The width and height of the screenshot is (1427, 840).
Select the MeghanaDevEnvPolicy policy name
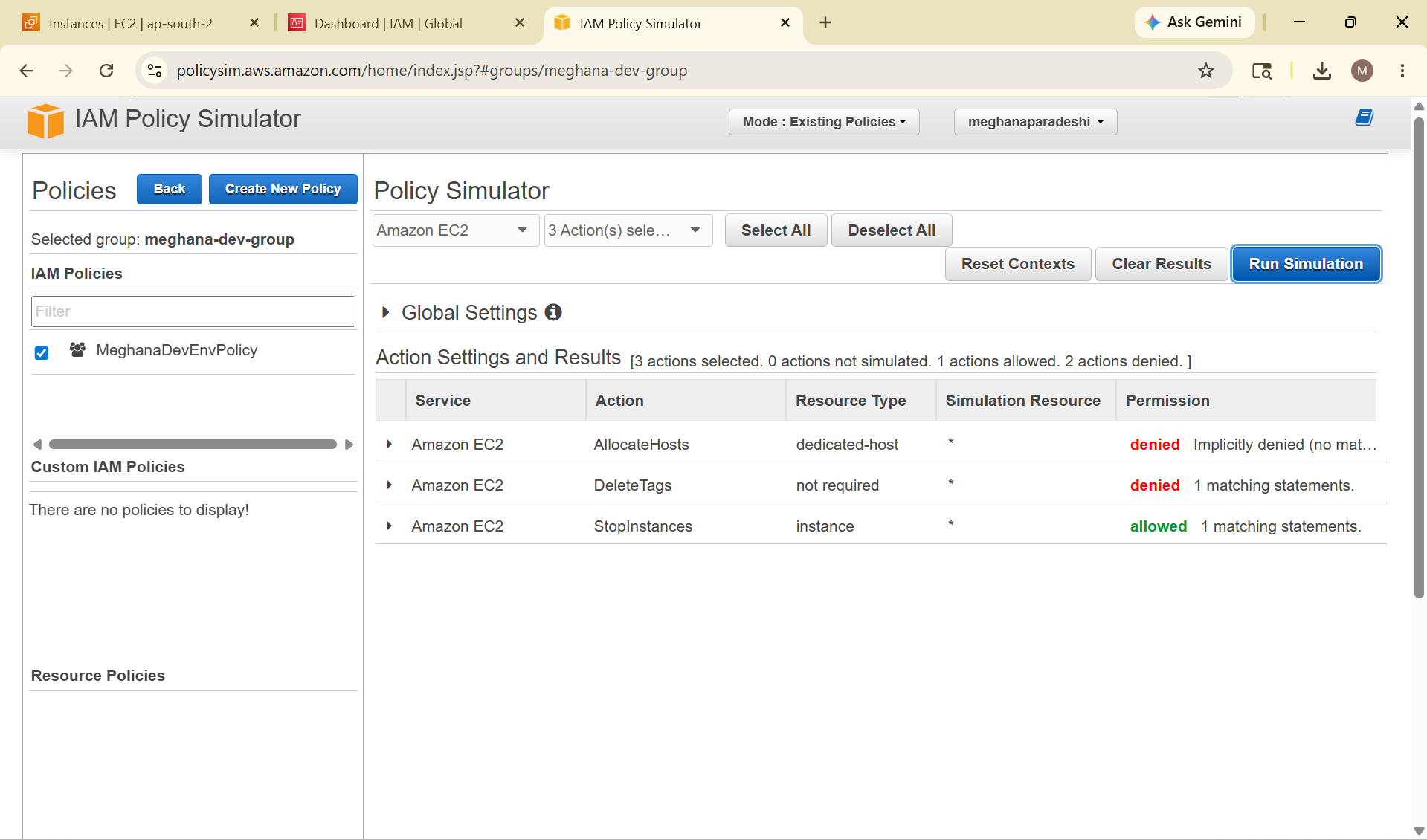(177, 350)
